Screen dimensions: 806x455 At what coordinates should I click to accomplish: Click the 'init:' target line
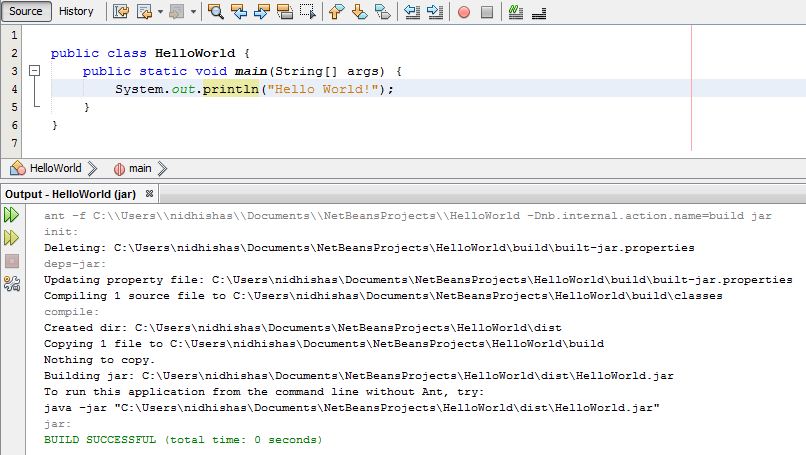pyautogui.click(x=61, y=232)
